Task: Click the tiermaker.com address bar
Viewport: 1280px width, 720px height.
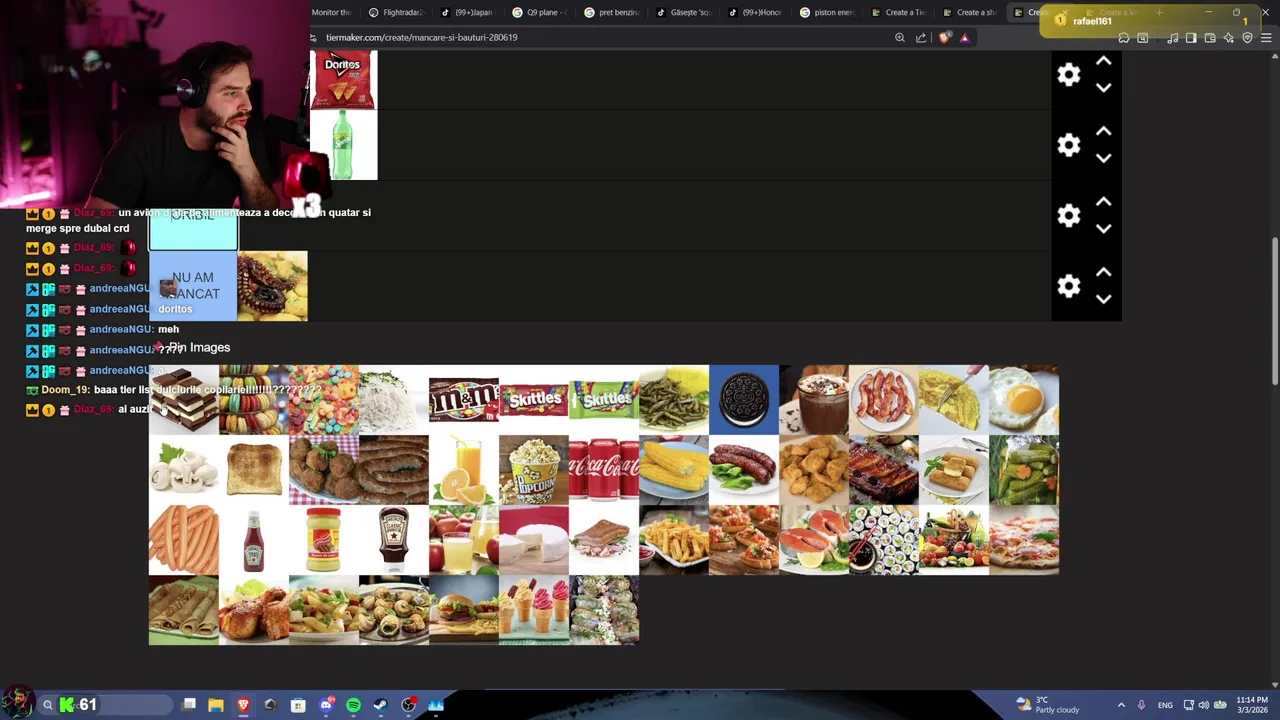Action: 600,38
